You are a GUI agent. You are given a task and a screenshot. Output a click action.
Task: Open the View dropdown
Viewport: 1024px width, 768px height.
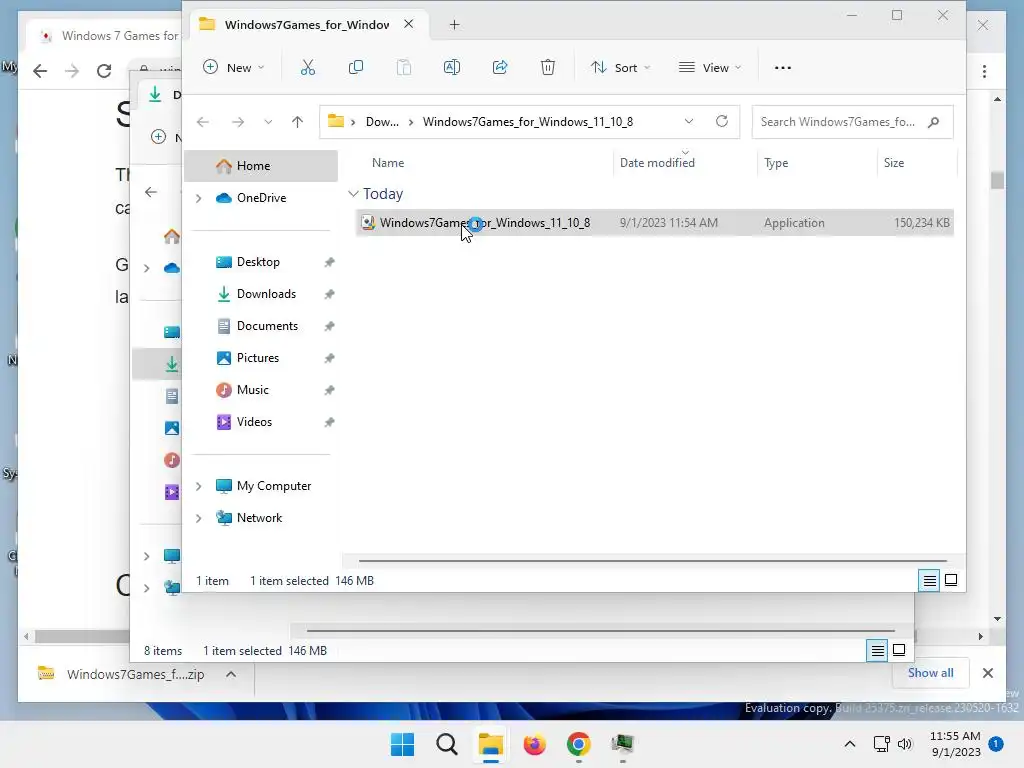[711, 67]
